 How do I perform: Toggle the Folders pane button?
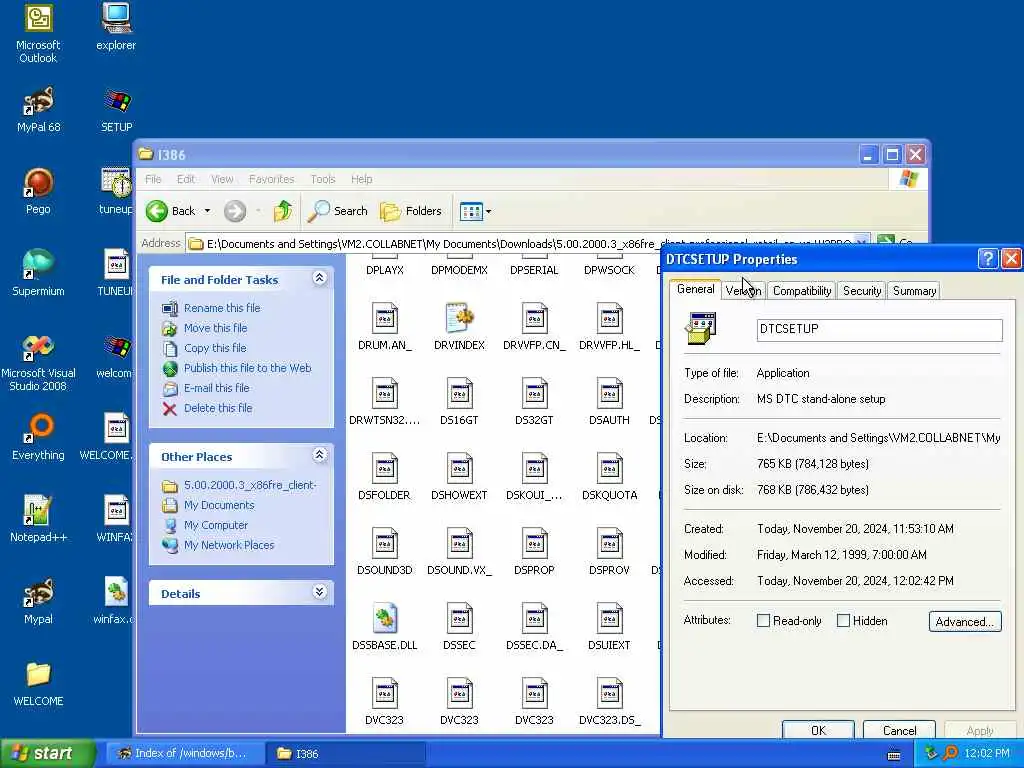411,211
